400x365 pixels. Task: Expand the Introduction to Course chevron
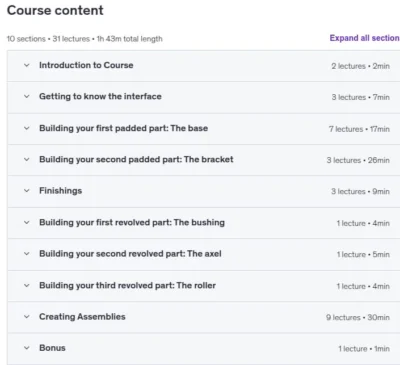pos(27,65)
